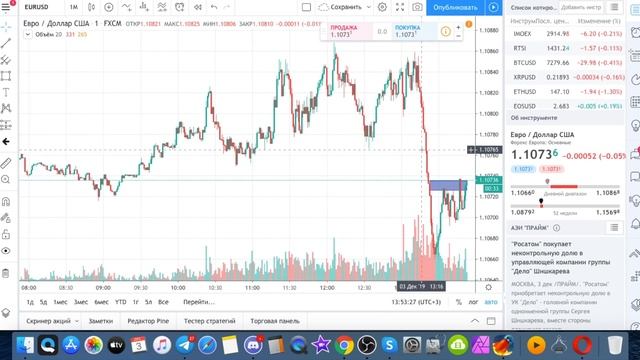Click the compare or add symbol icon
640x360 pixels.
109,7
